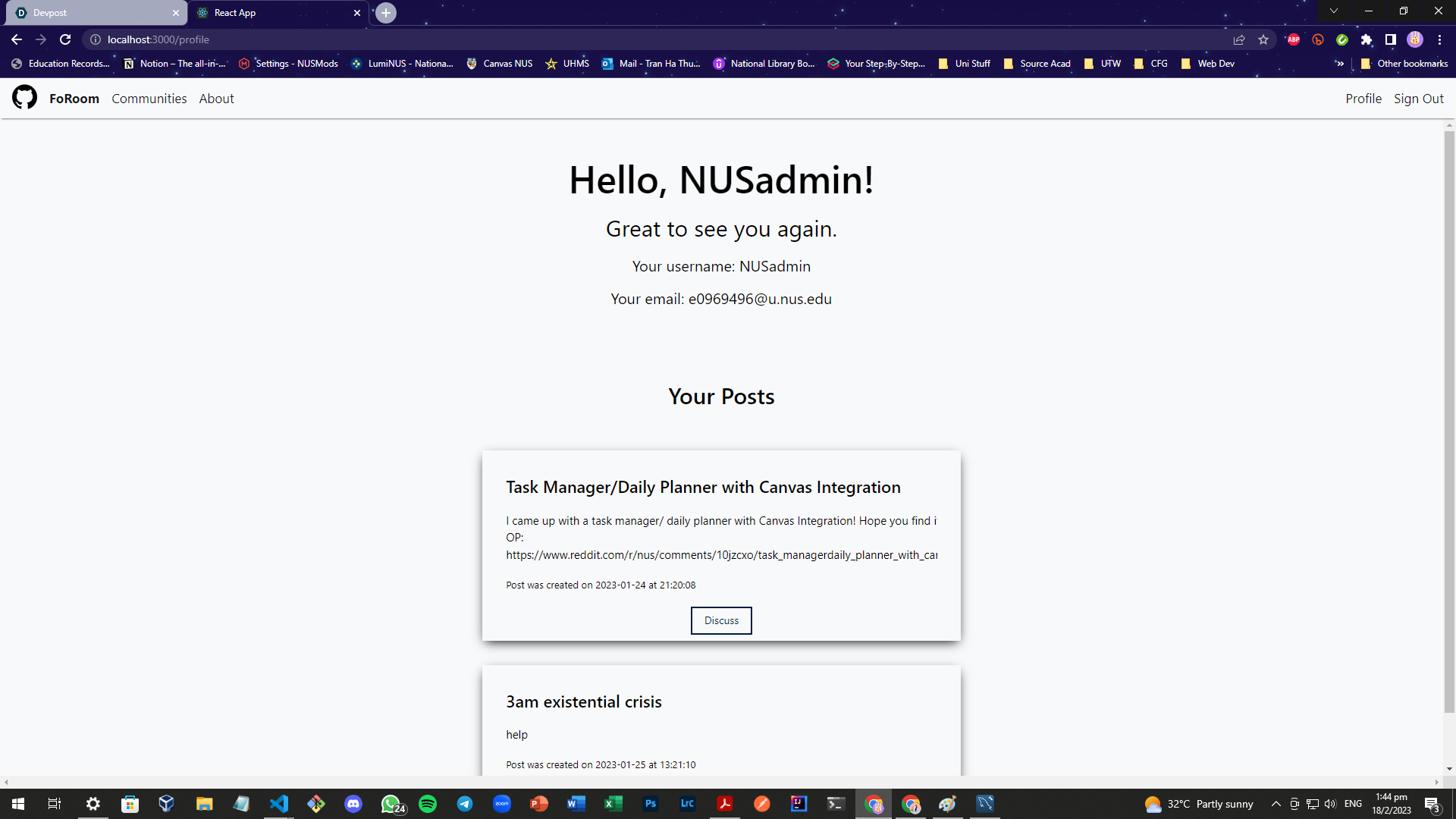Show hidden system tray icons
The width and height of the screenshot is (1456, 819).
tap(1276, 804)
